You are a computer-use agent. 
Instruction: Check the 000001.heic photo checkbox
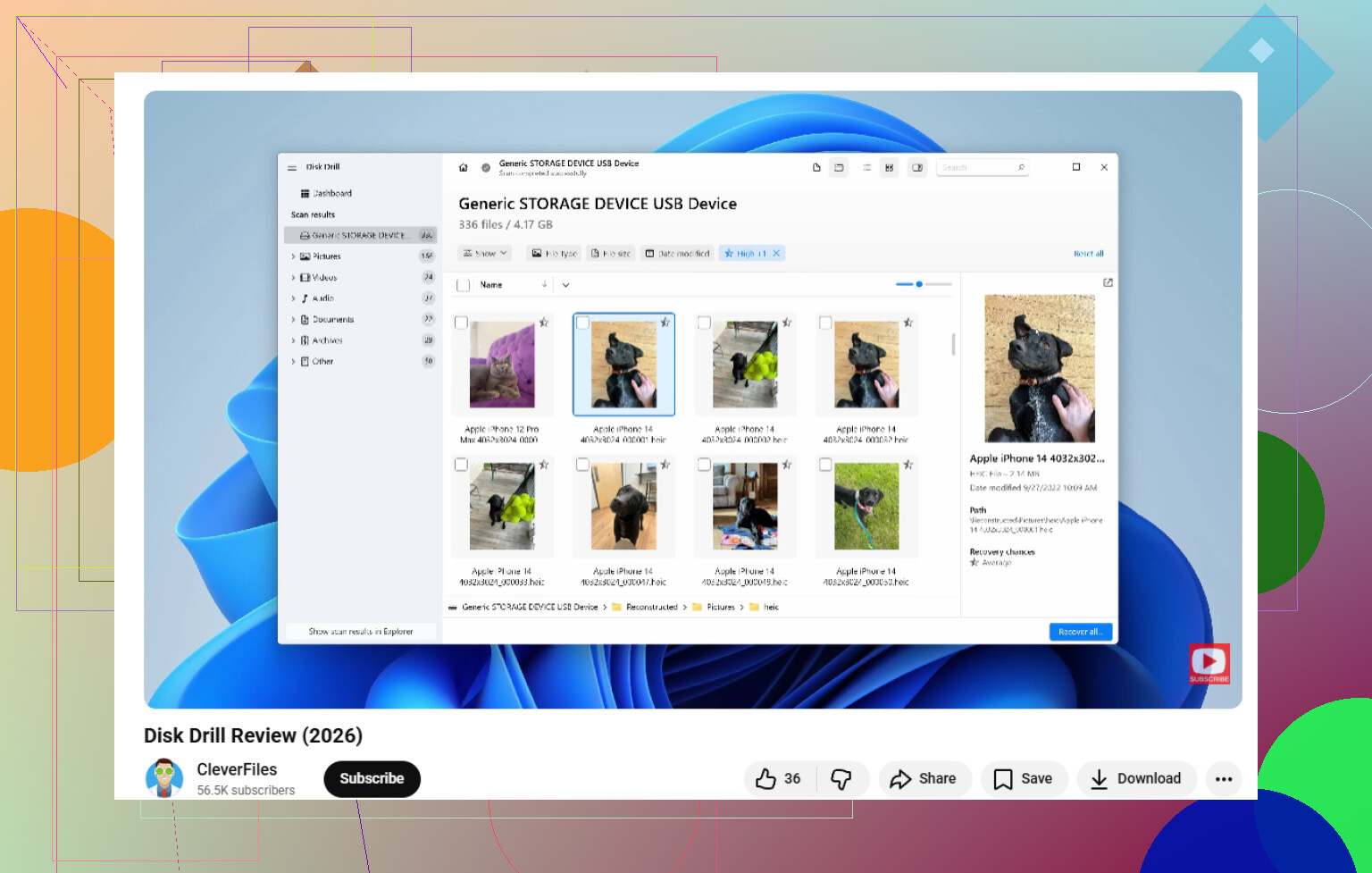(582, 323)
